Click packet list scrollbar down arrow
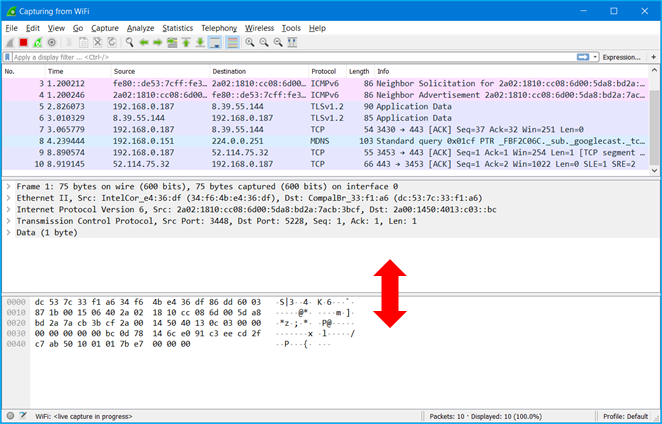Viewport: 662px width, 424px height. coord(654,171)
